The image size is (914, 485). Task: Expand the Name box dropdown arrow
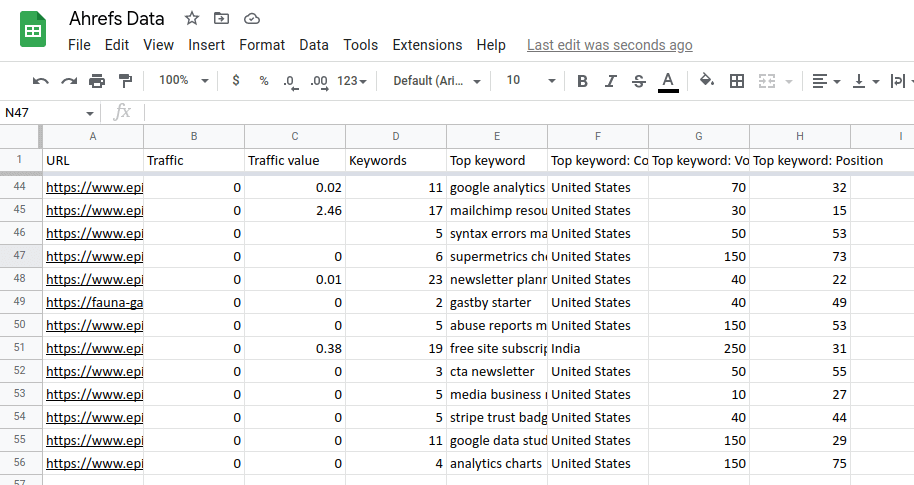tap(89, 113)
